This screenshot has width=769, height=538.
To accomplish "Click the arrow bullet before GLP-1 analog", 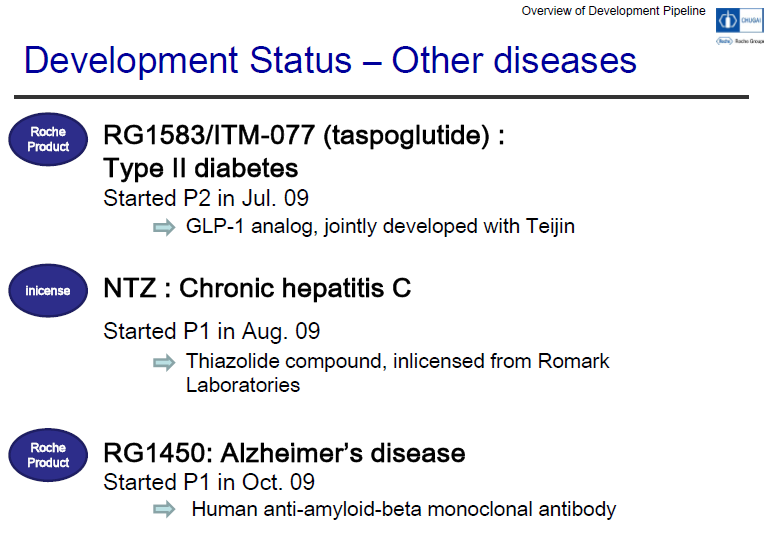I will 163,227.
